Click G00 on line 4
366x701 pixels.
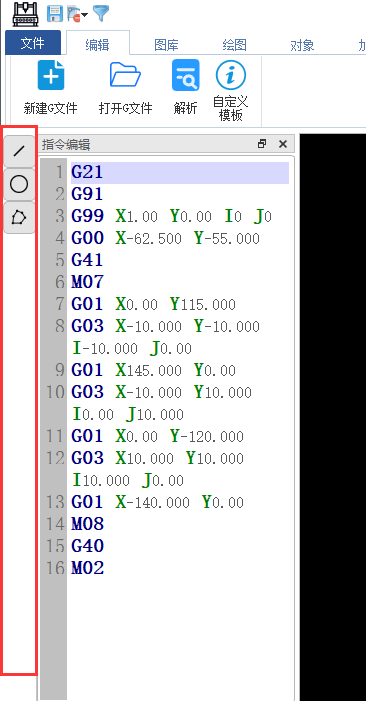tap(87, 238)
